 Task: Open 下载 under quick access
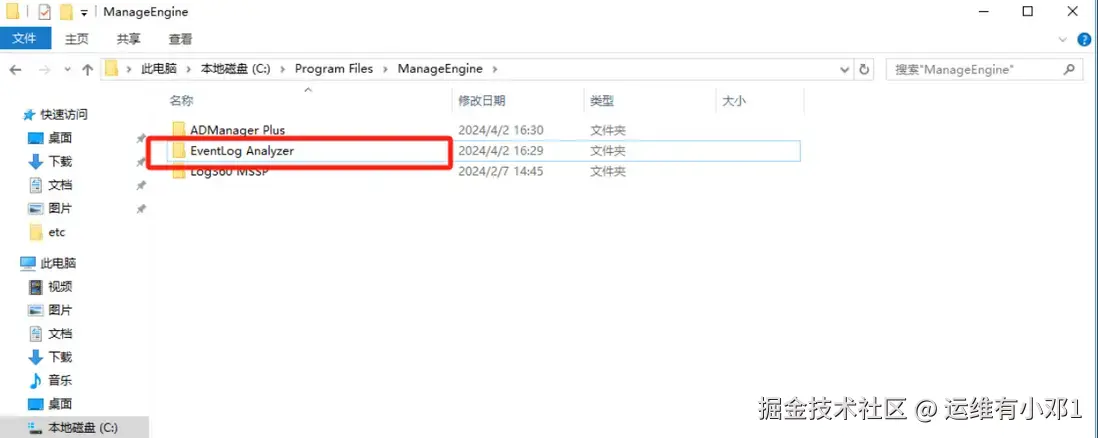(60, 161)
